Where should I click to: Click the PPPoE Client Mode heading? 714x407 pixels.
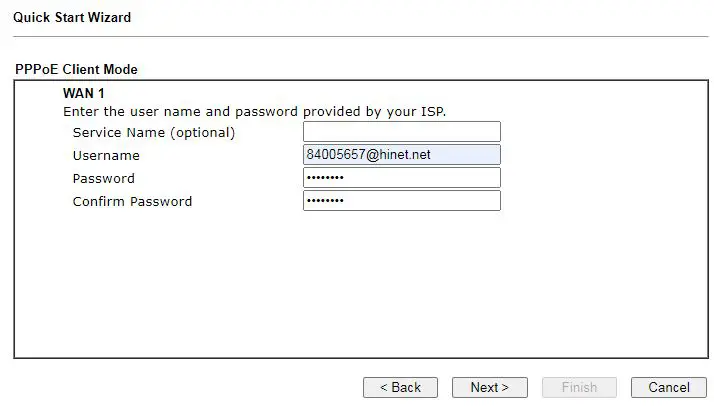click(x=76, y=70)
